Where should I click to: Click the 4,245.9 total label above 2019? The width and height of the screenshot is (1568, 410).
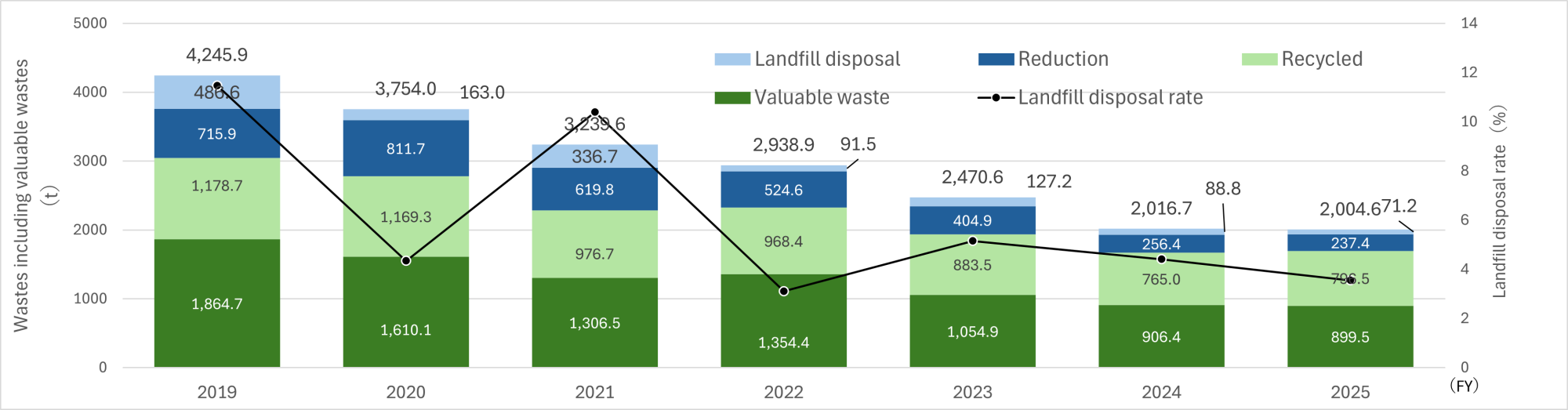[216, 55]
